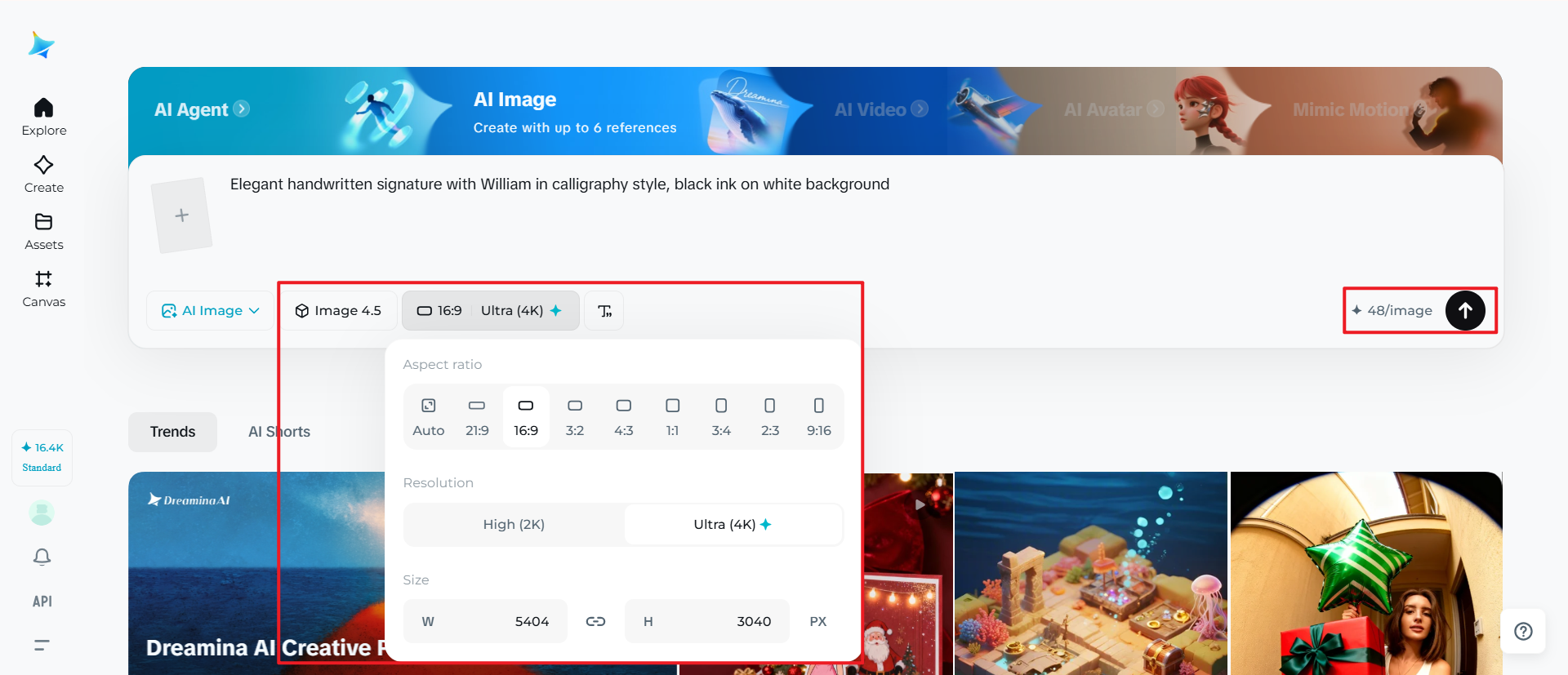Select the Auto aspect ratio
Screen dimensions: 1568x675
[x=429, y=417]
